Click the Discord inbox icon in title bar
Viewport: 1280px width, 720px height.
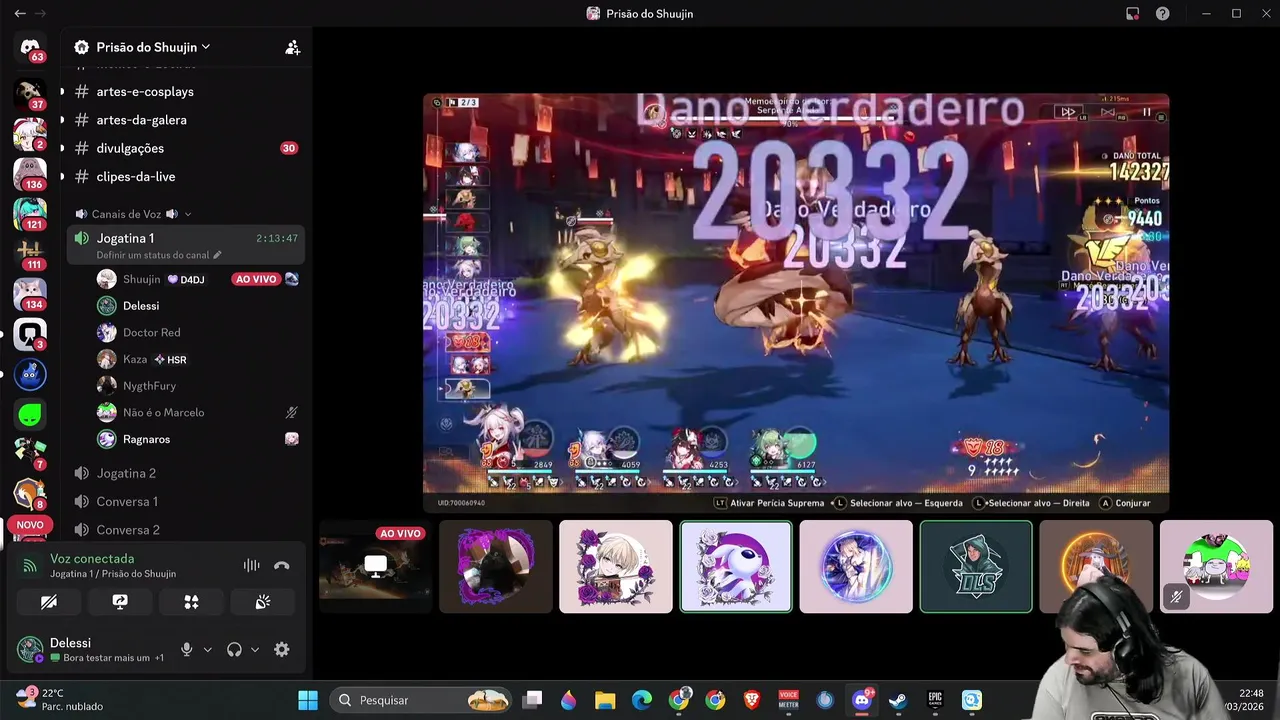(1132, 14)
